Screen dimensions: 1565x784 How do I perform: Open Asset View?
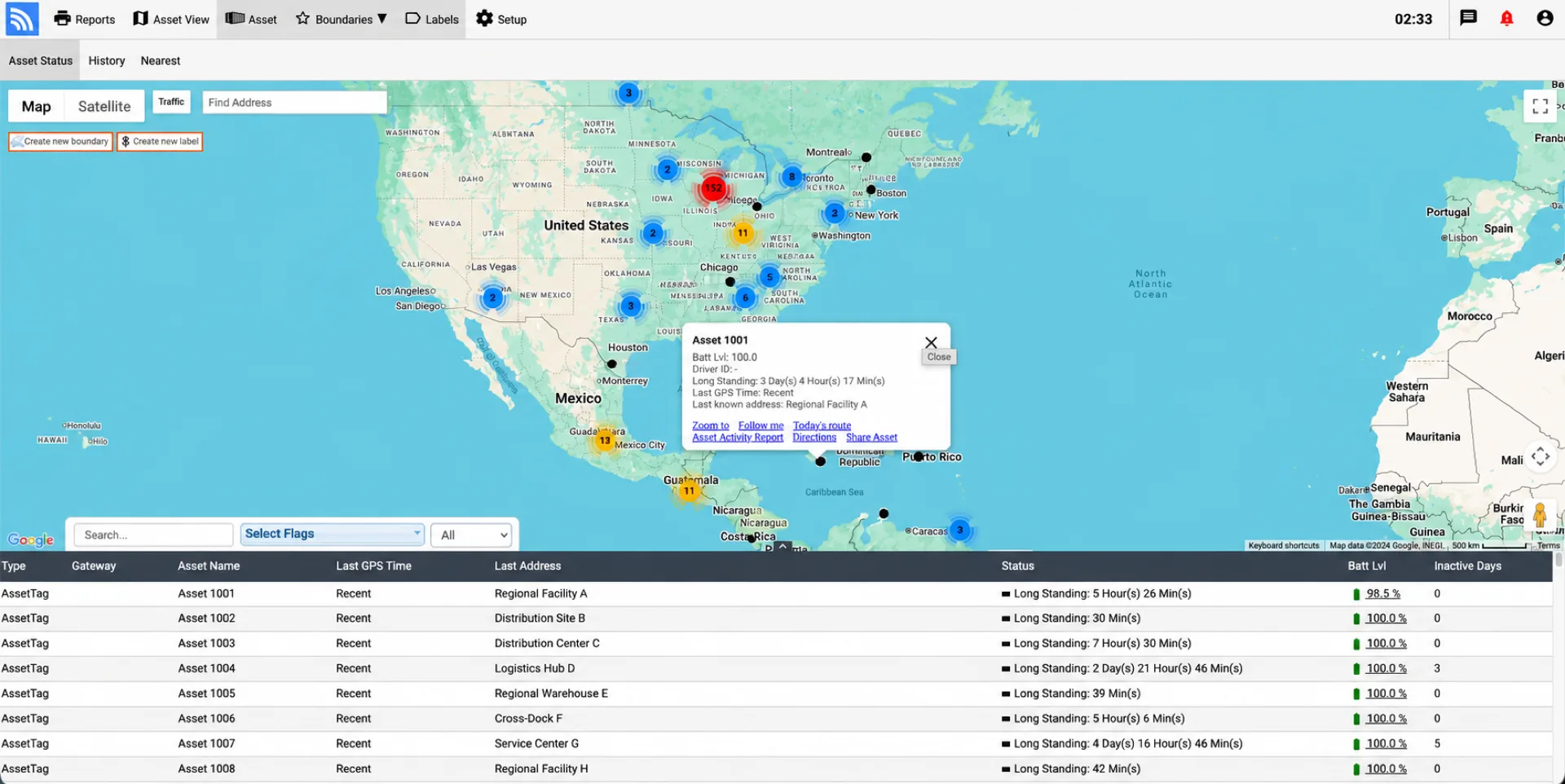pyautogui.click(x=171, y=19)
